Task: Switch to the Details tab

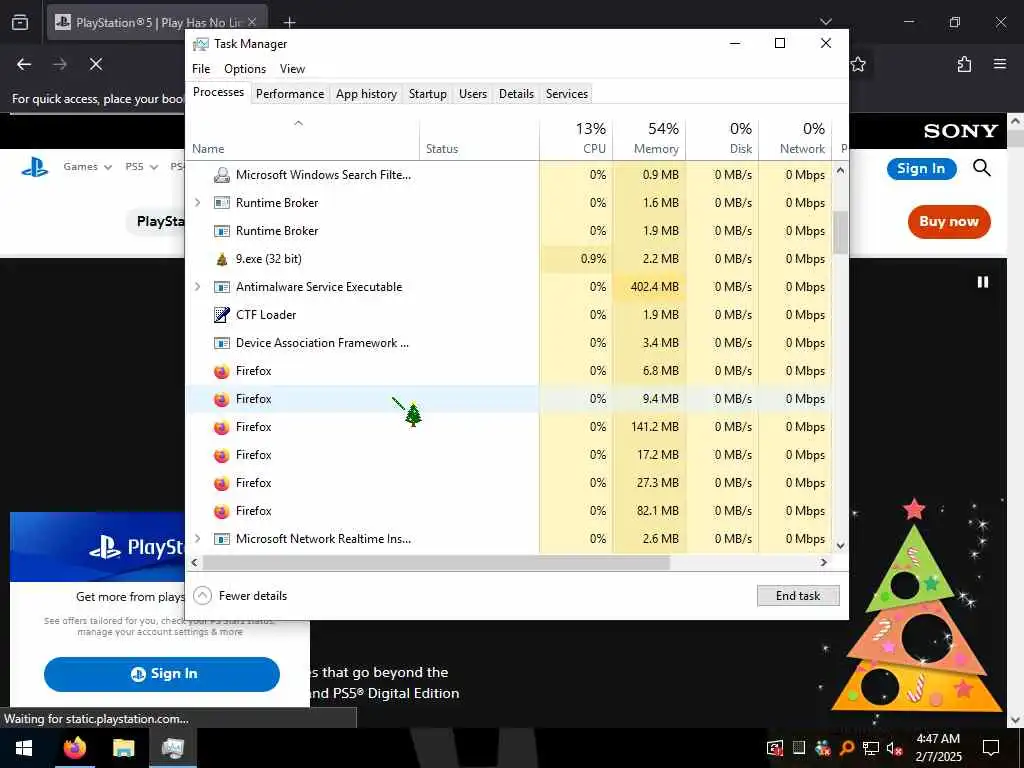Action: (x=517, y=94)
